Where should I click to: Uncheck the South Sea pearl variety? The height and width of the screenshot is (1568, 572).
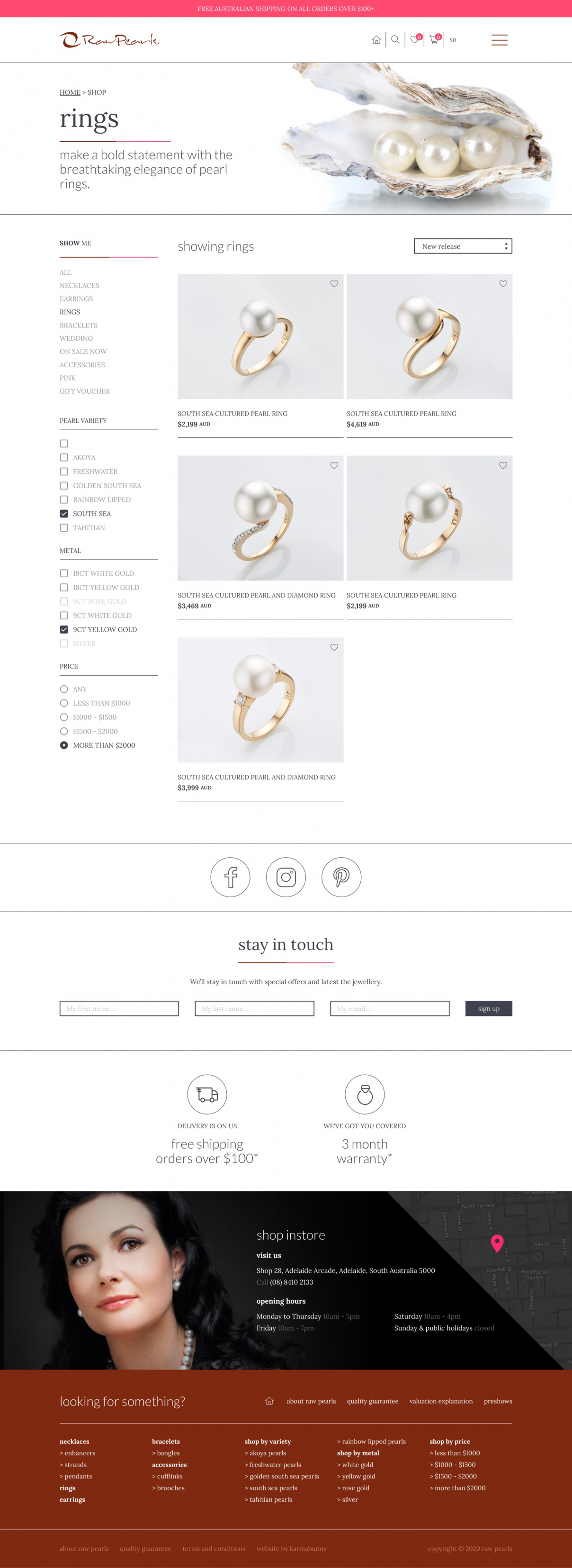coord(64,514)
